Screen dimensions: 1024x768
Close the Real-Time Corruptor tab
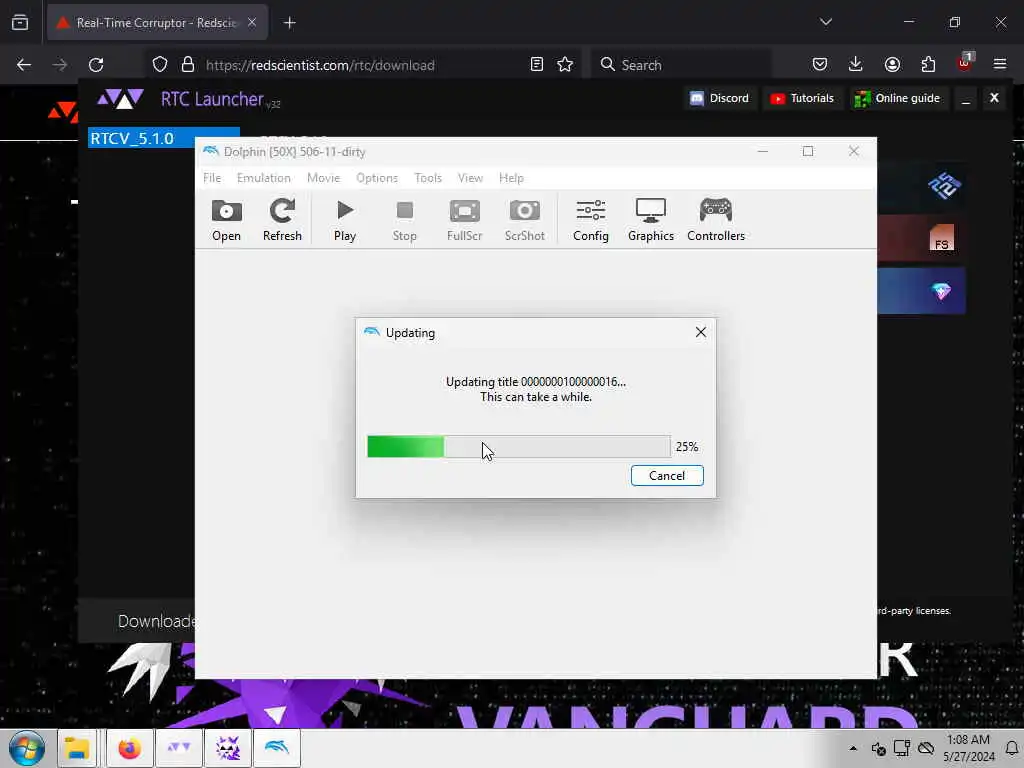coord(251,23)
